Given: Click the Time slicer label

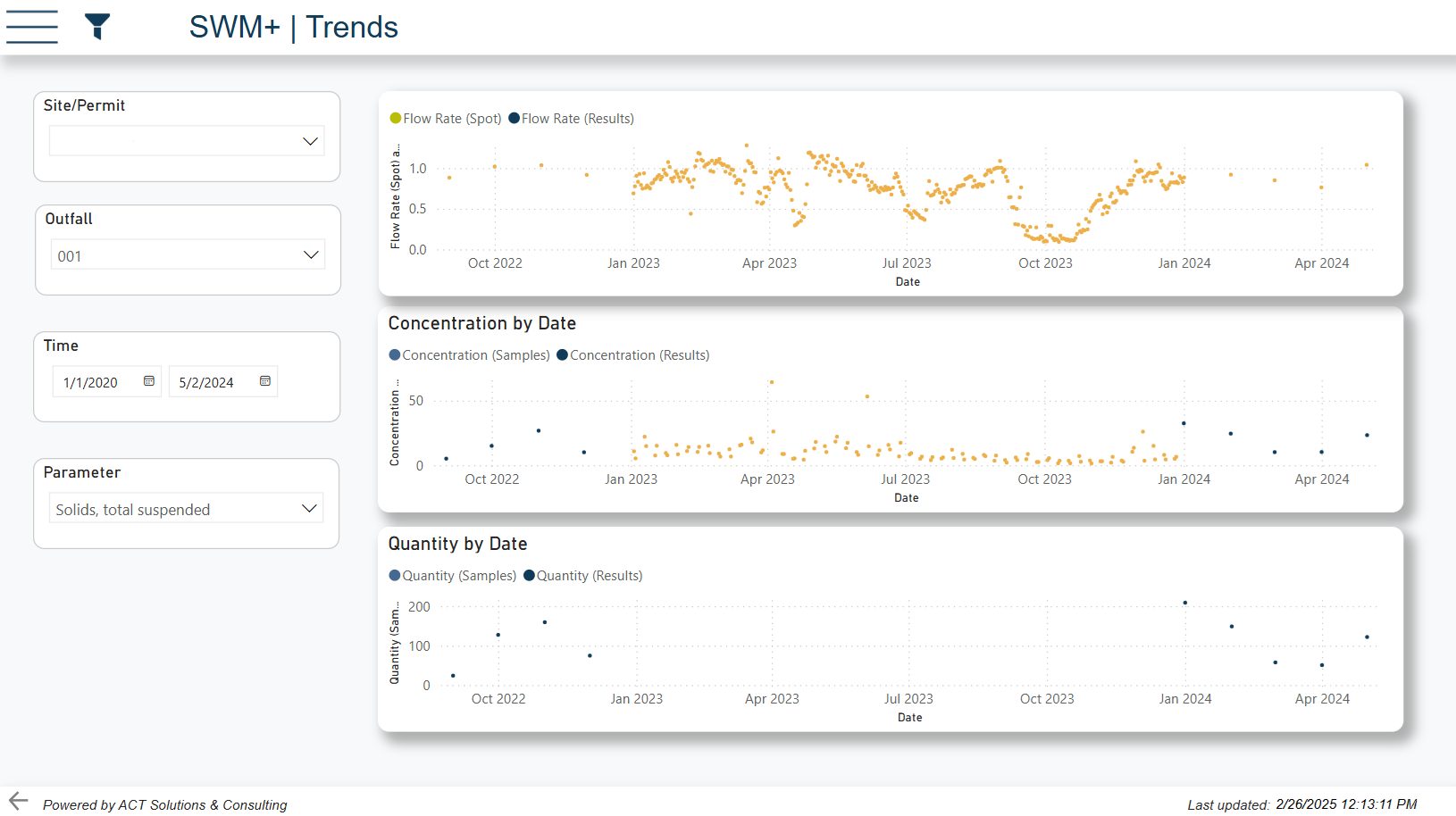Looking at the screenshot, I should tap(61, 346).
